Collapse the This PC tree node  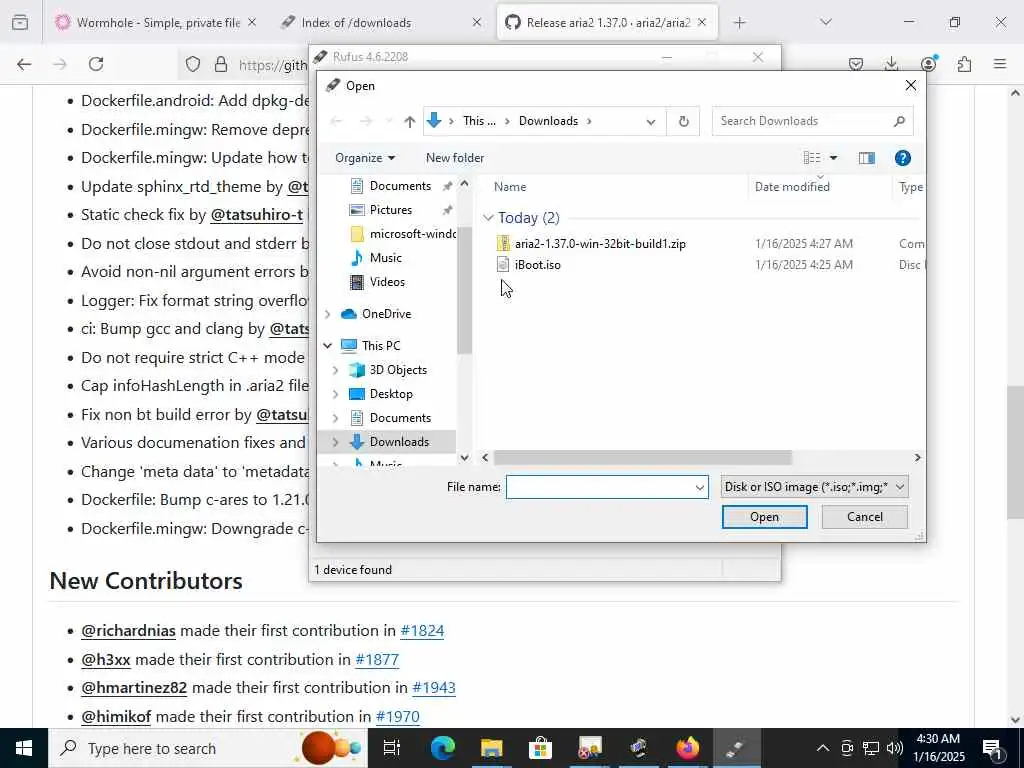[328, 345]
